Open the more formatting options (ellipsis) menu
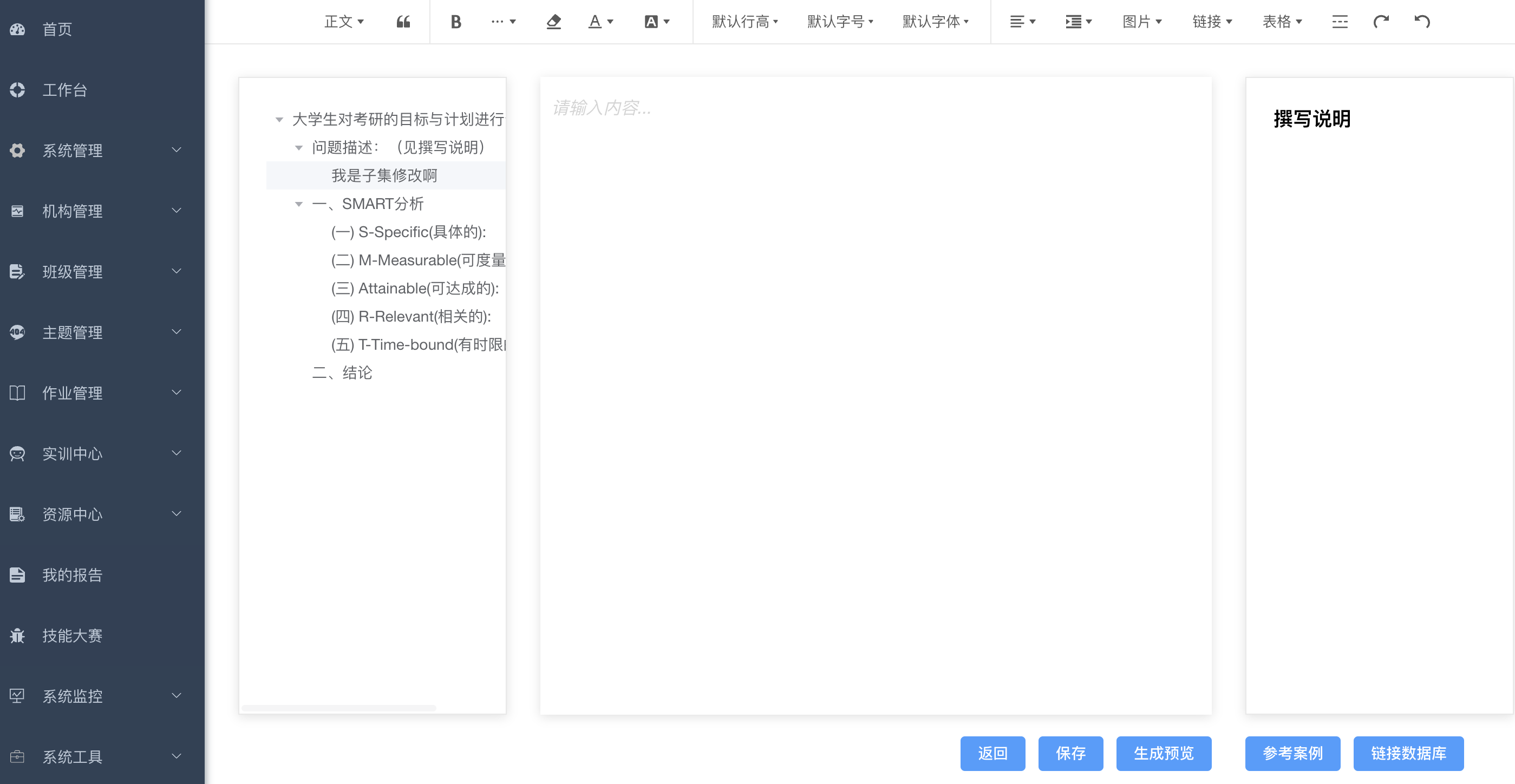Screen dimensions: 1515x784 (503, 22)
